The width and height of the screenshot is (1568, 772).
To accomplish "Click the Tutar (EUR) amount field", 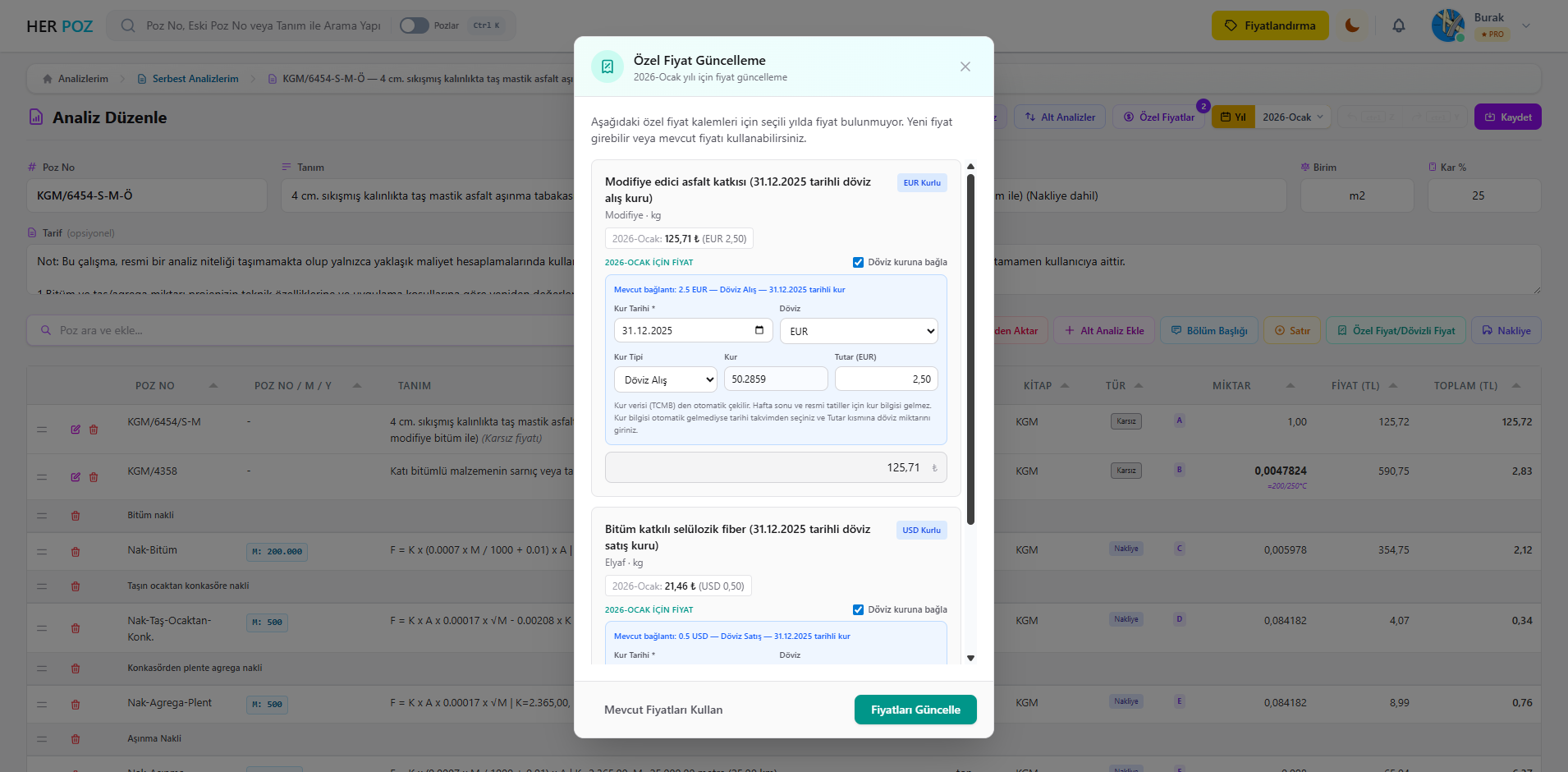I will pos(886,379).
